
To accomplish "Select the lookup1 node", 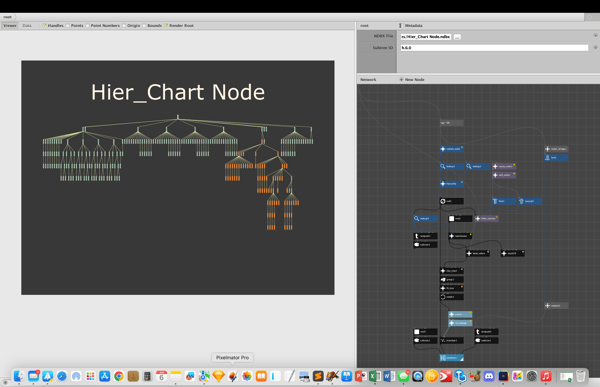I will coord(452,167).
